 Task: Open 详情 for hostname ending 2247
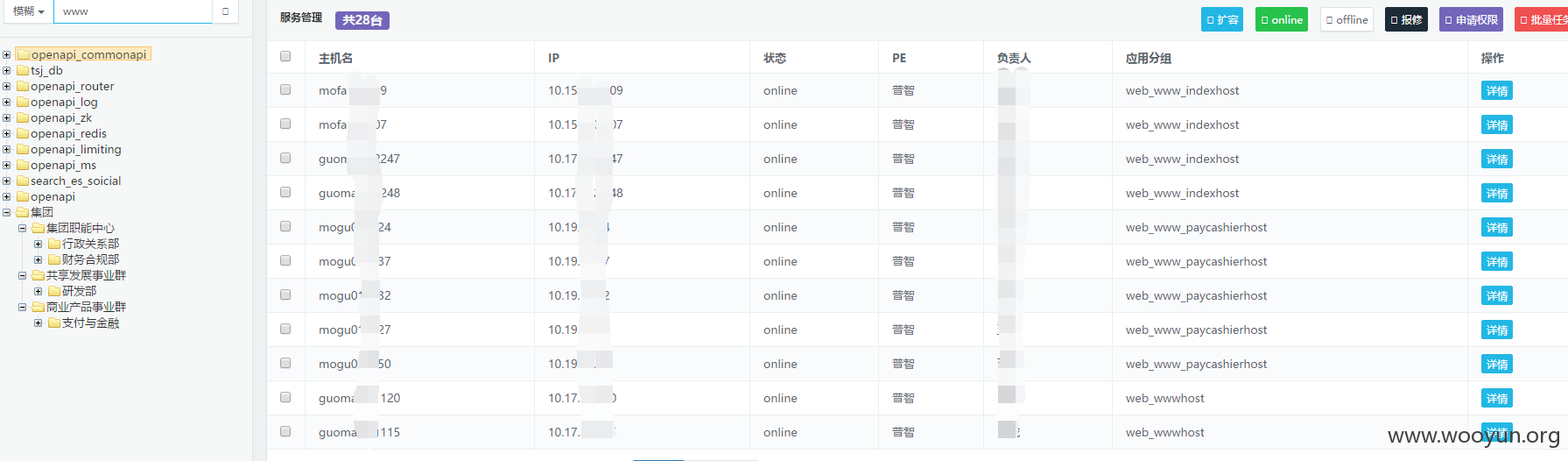pyautogui.click(x=1497, y=159)
